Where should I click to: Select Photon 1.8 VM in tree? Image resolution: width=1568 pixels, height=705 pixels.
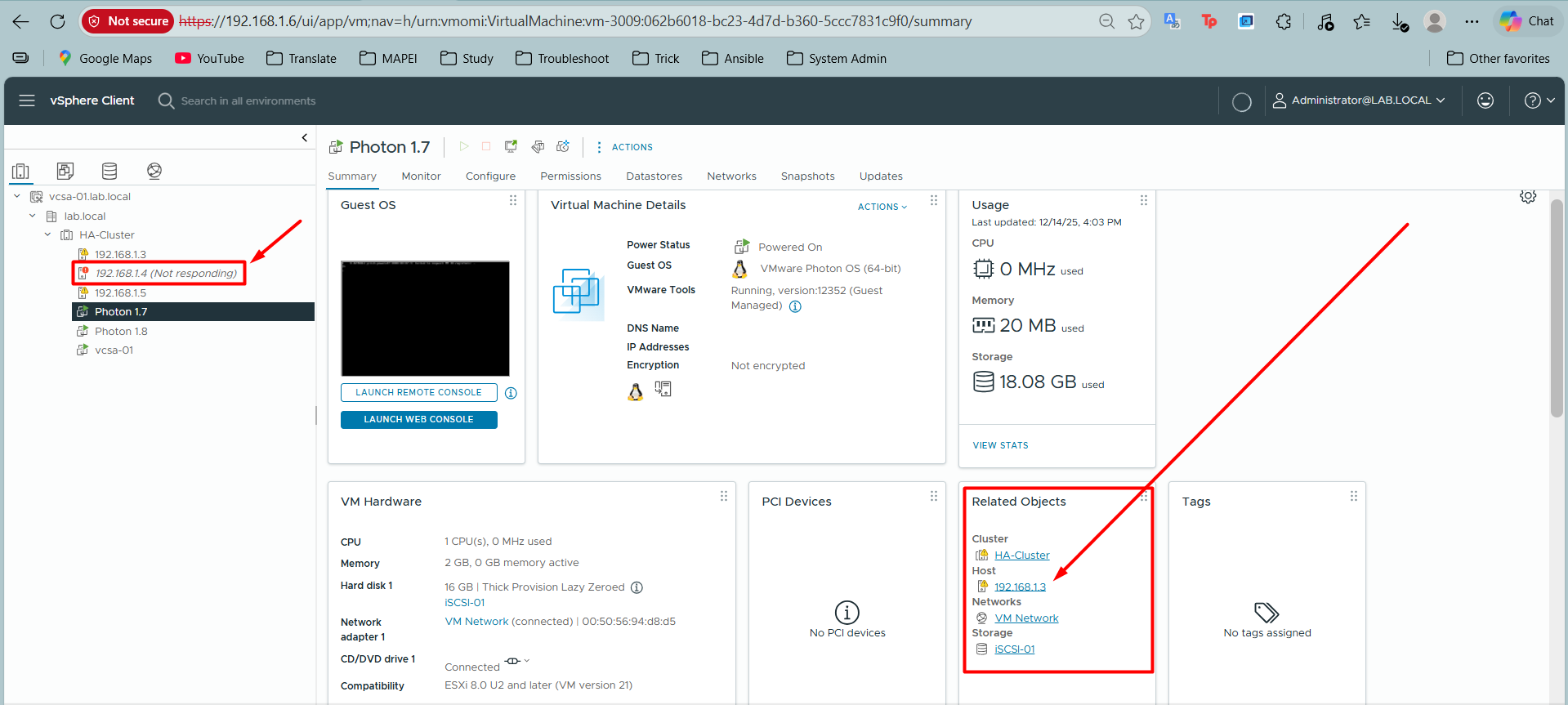(x=121, y=331)
